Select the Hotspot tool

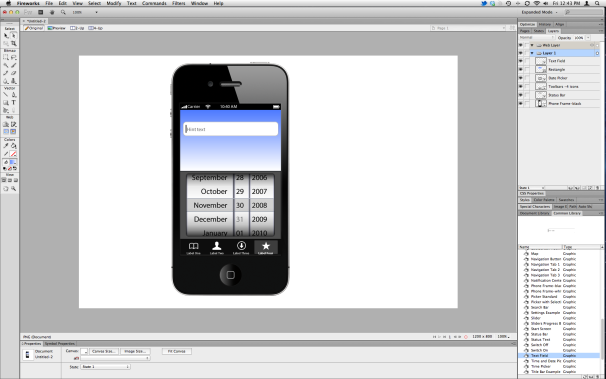6,124
